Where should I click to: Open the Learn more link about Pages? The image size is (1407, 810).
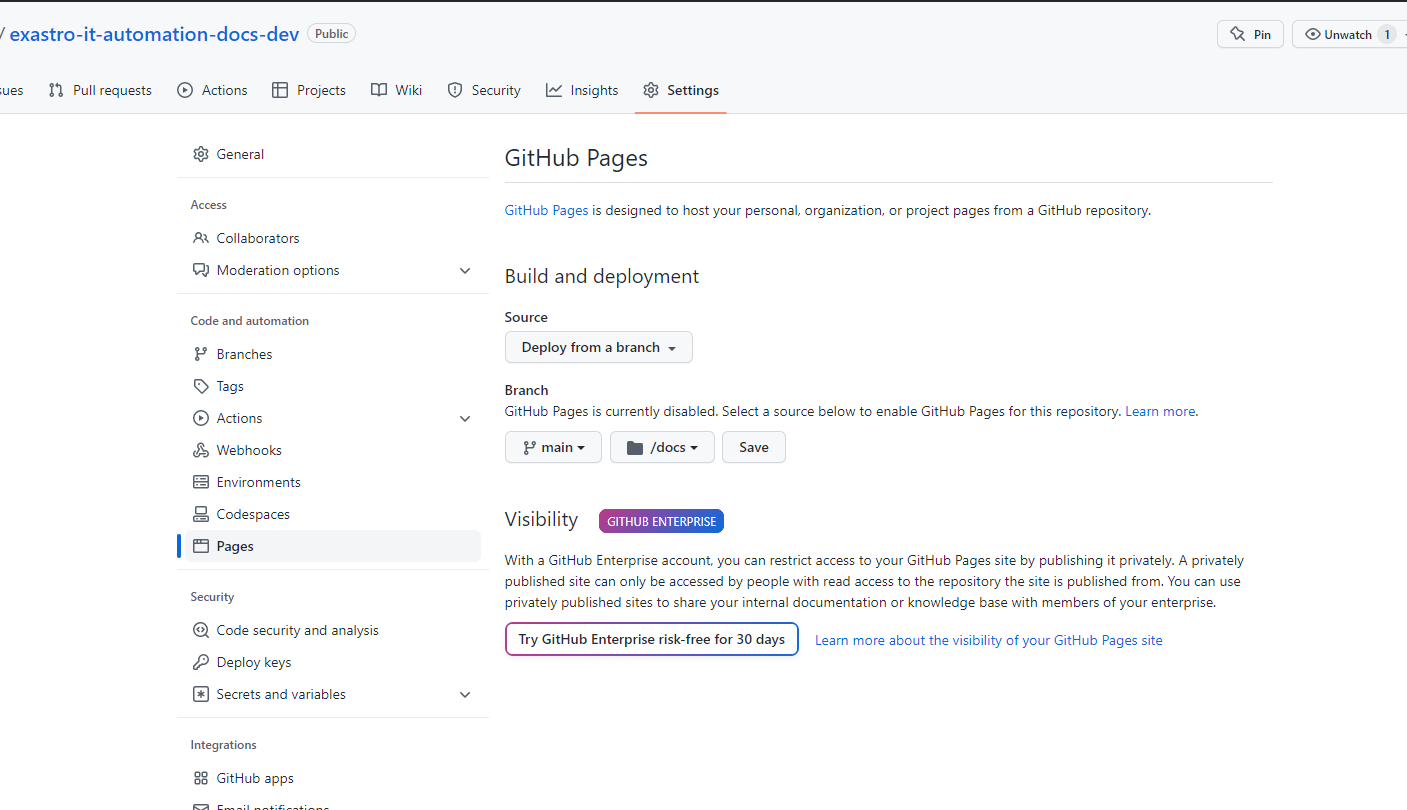point(1160,411)
